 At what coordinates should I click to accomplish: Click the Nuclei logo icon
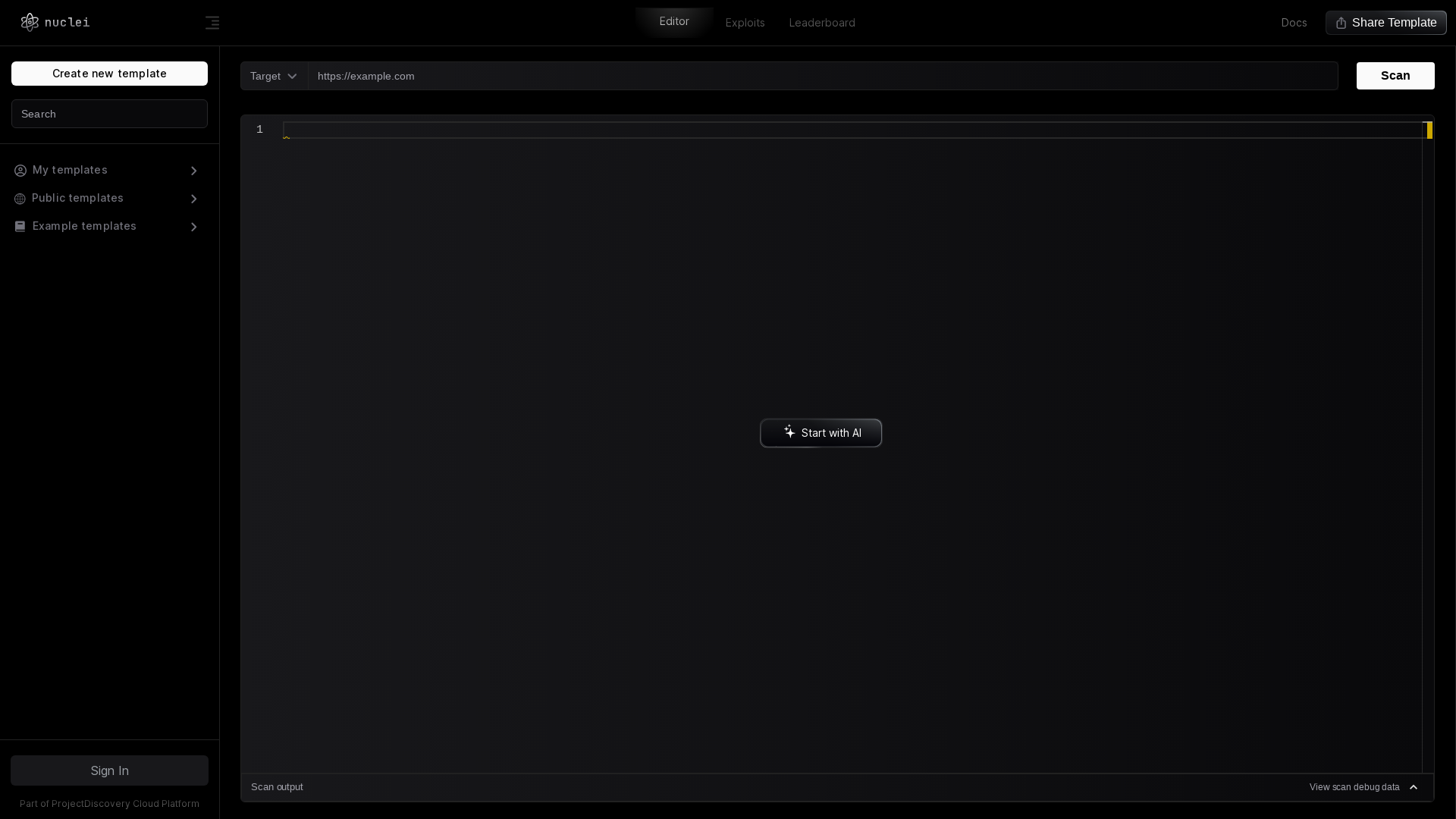coord(30,22)
